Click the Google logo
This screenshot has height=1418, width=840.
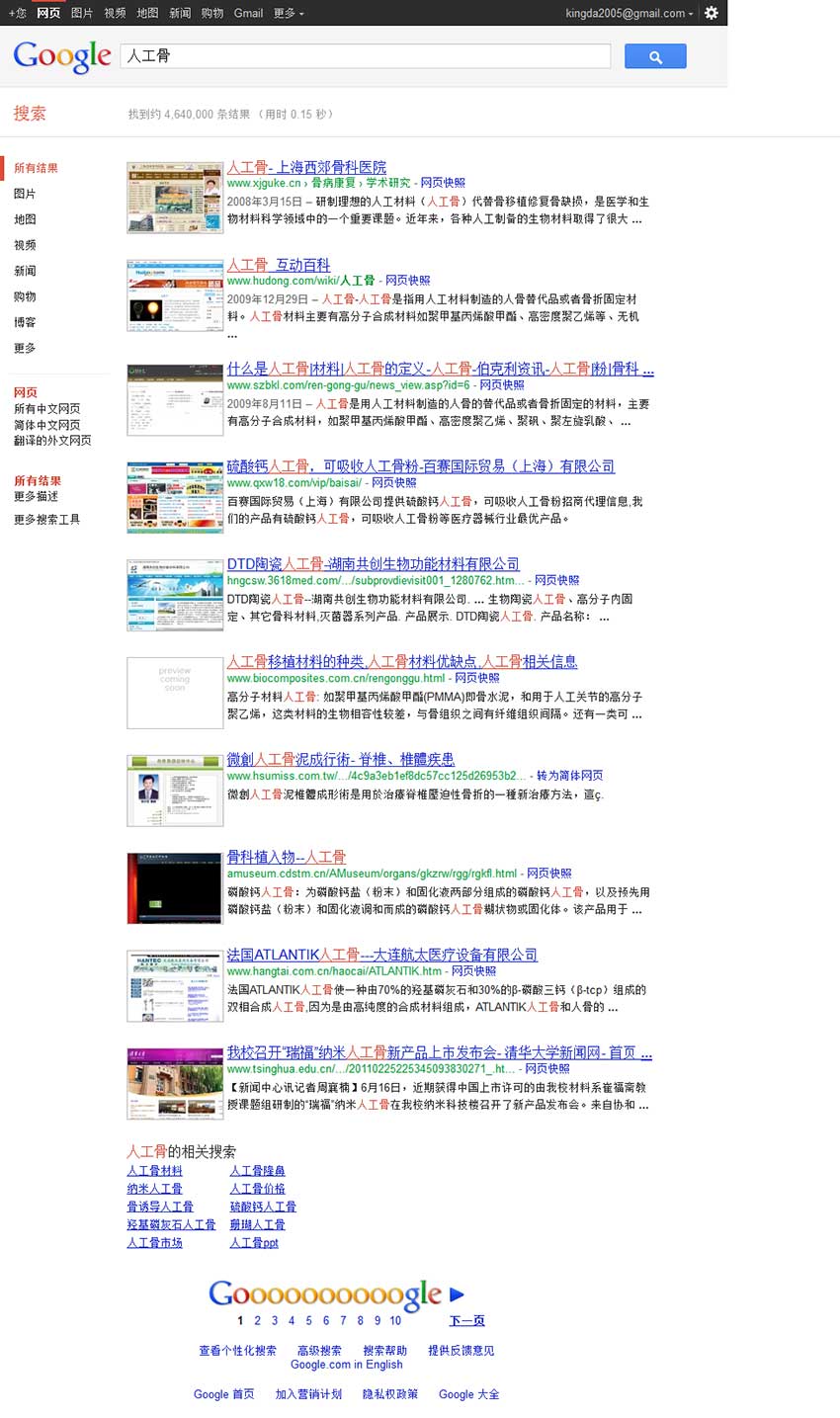point(62,57)
